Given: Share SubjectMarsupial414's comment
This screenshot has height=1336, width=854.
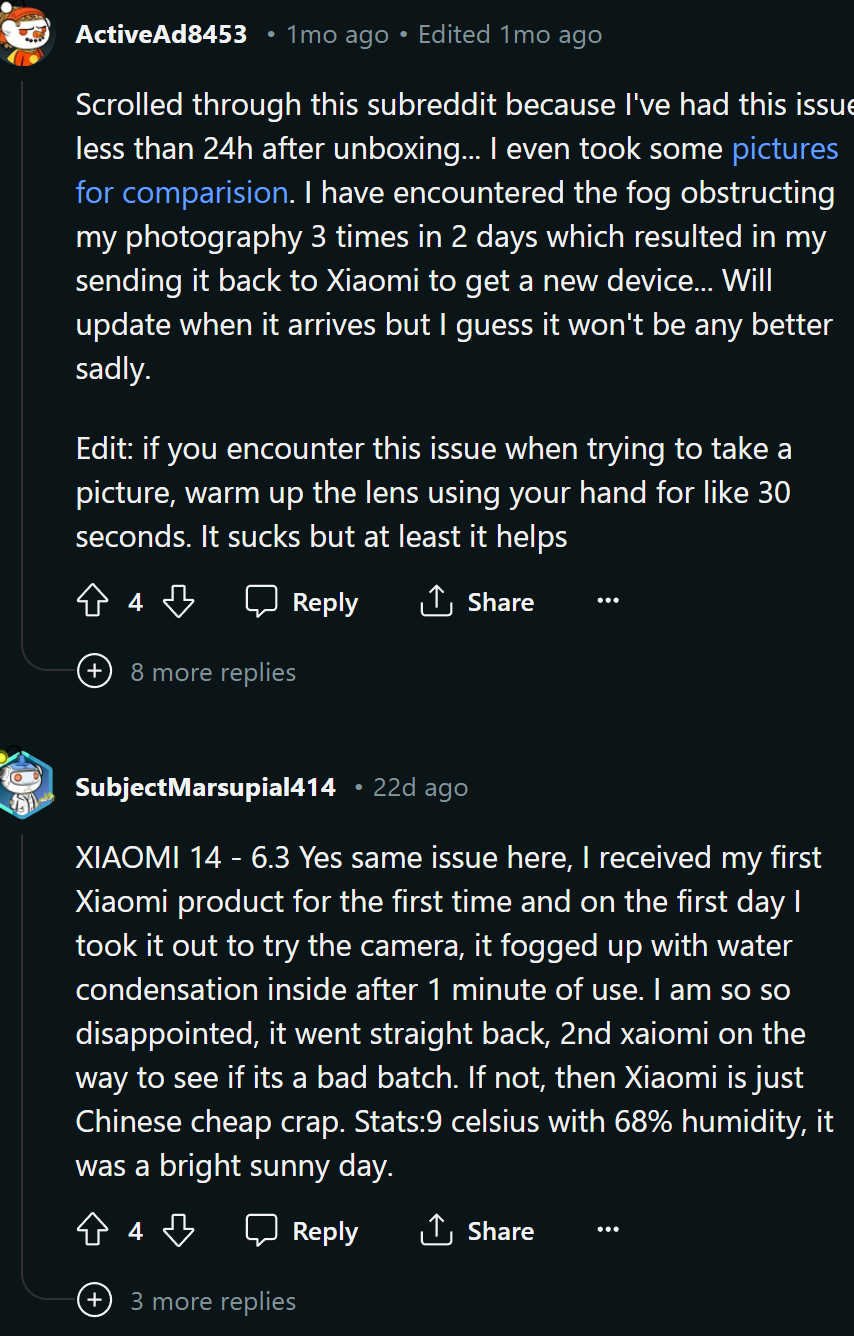Looking at the screenshot, I should pos(477,1231).
